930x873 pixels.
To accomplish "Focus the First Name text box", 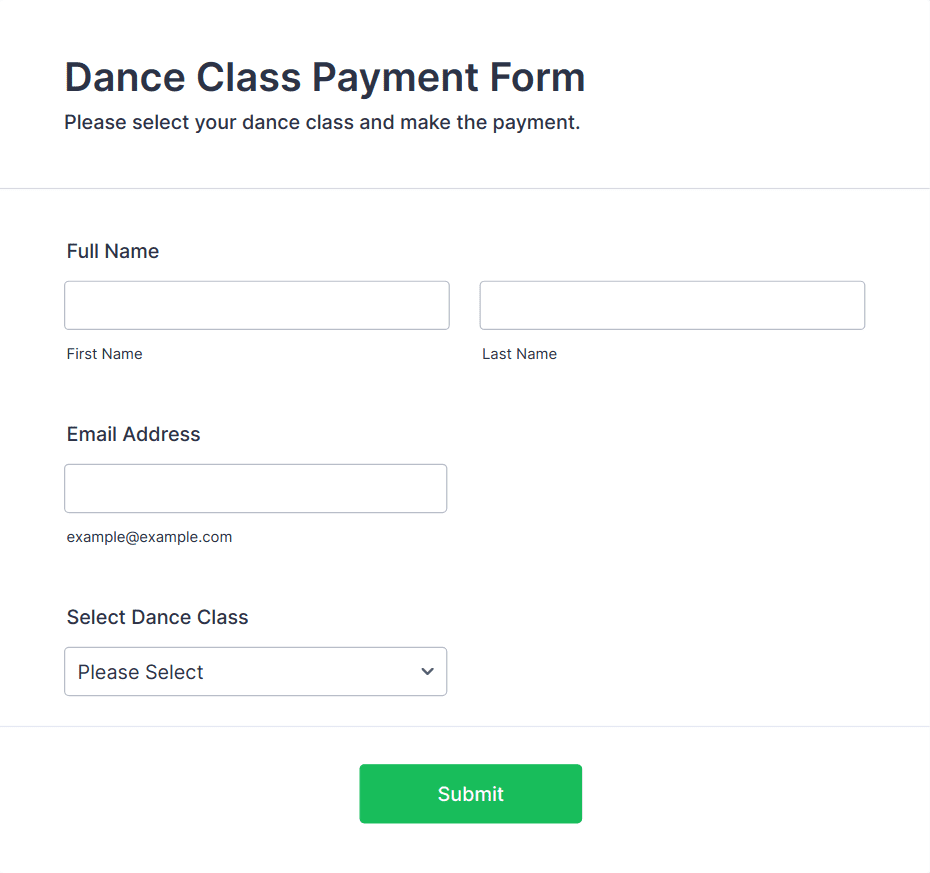I will (257, 305).
